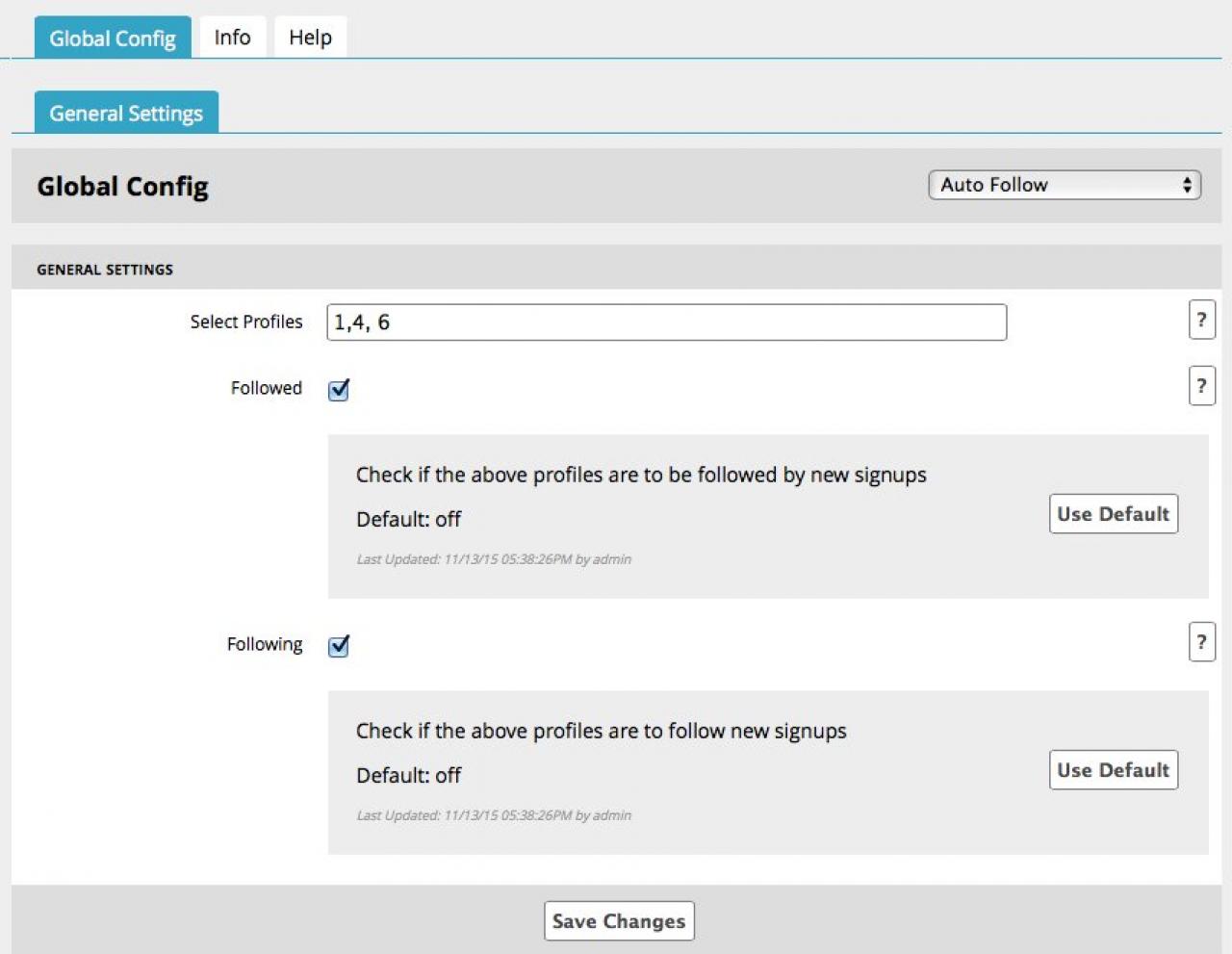This screenshot has width=1232, height=954.
Task: Open the Auto Follow dropdown
Action: [x=1065, y=185]
